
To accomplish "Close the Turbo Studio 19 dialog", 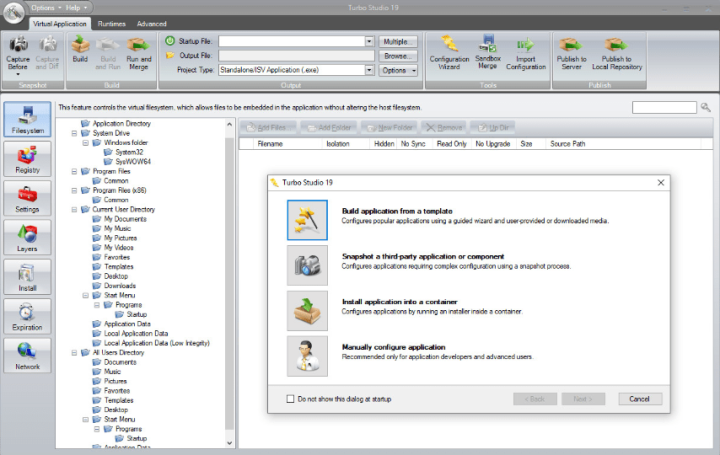I will [661, 182].
